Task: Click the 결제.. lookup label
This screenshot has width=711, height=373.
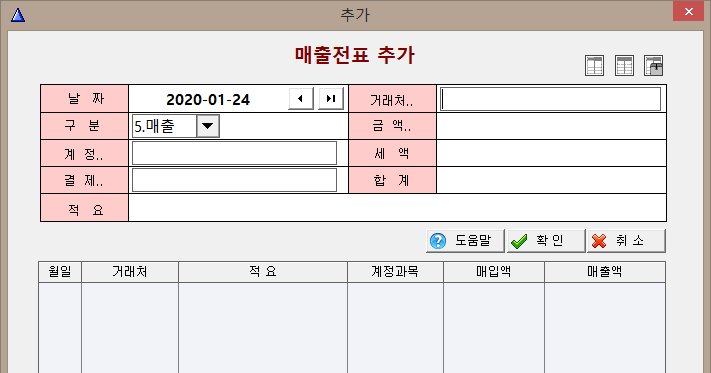Action: 84,181
